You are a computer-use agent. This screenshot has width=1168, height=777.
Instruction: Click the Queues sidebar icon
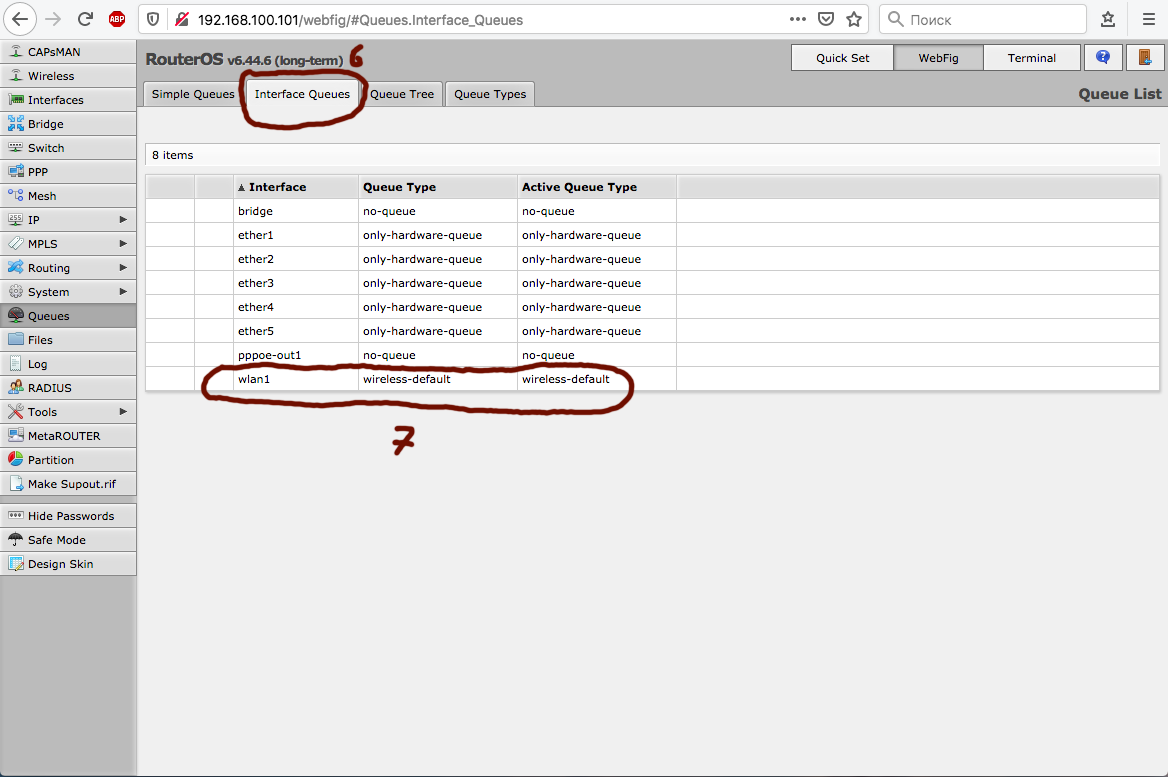click(x=16, y=315)
